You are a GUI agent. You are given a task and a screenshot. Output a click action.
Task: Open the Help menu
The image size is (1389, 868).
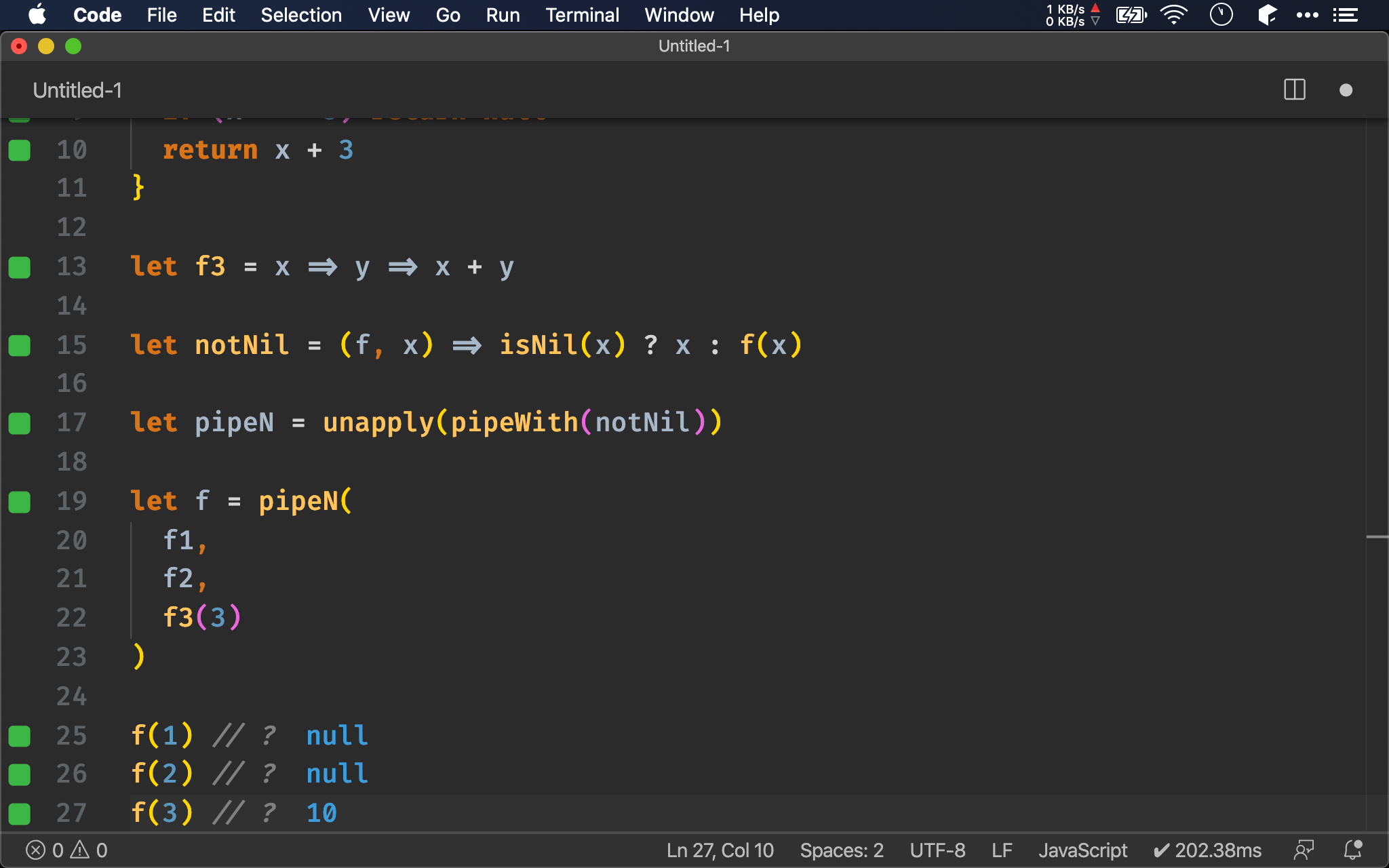tap(759, 15)
